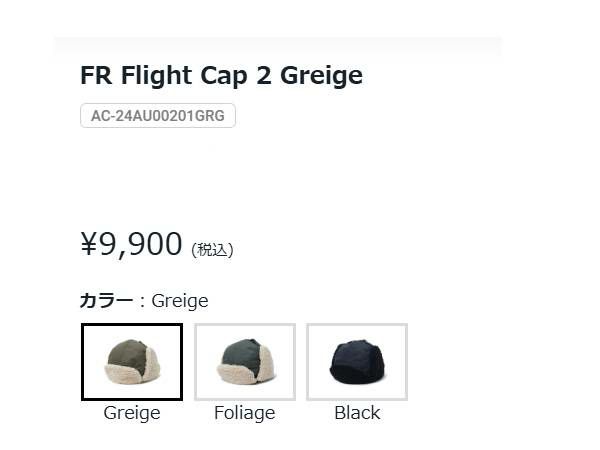Screen dimensions: 600x450
Task: Click the word Greige in the product title
Action: click(321, 76)
